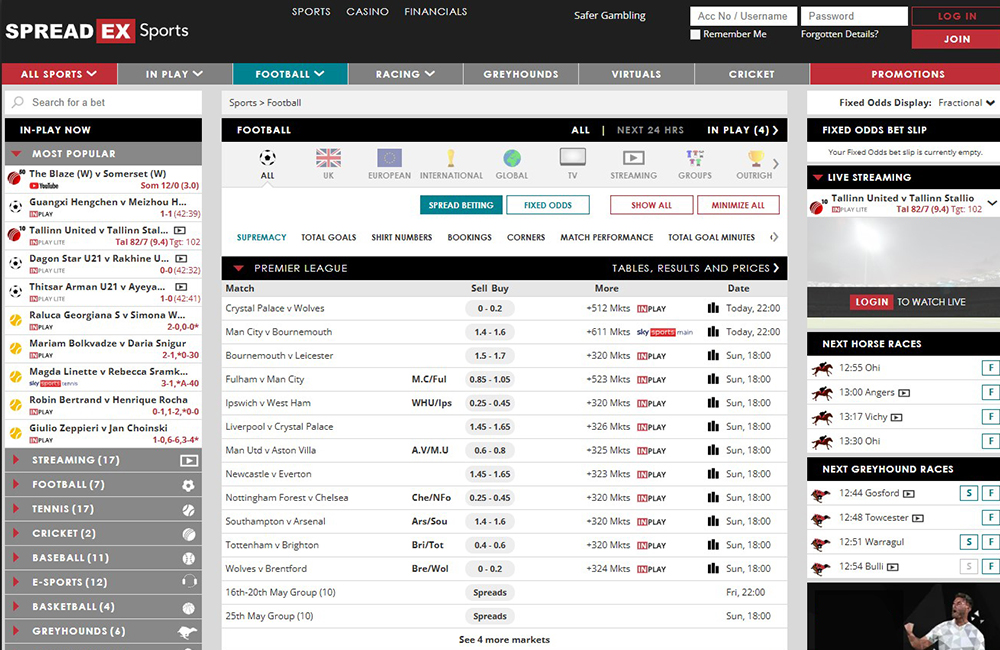Click the Search for a bet field
The width and height of the screenshot is (1000, 650).
point(103,102)
